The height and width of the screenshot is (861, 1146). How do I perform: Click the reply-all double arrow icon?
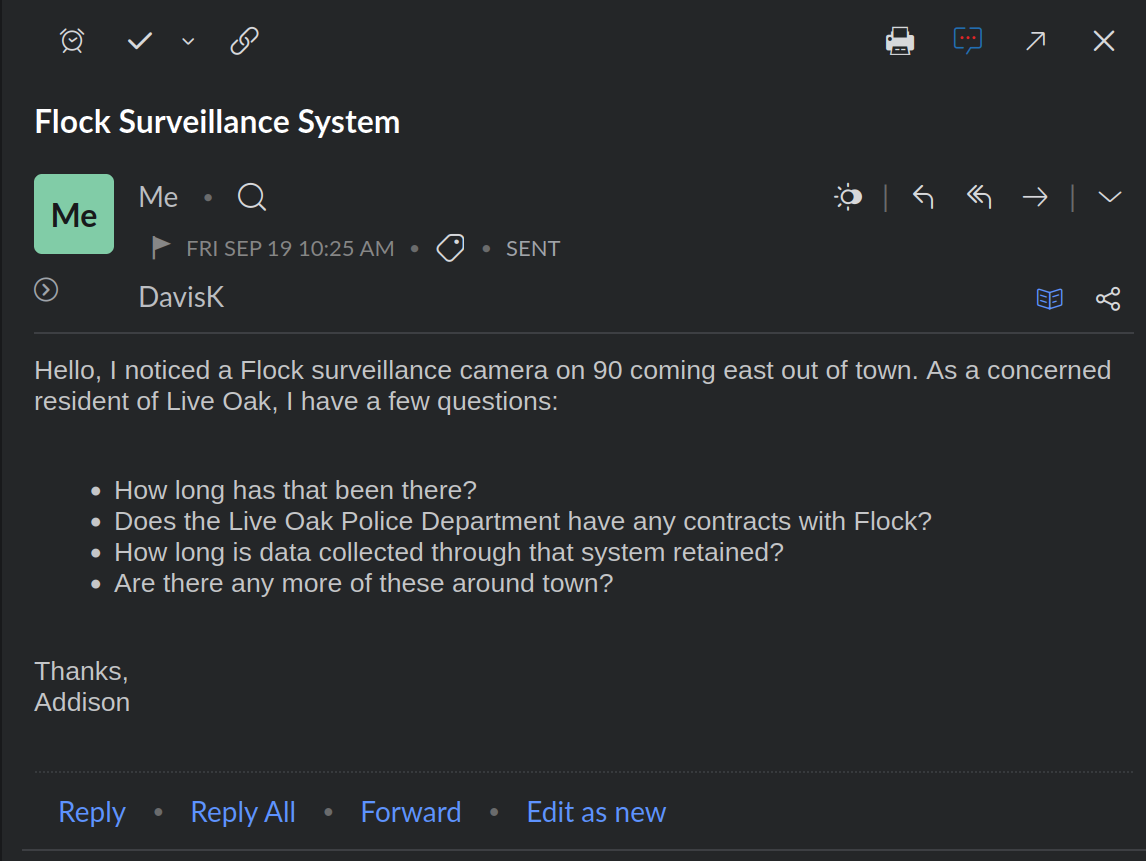[979, 197]
